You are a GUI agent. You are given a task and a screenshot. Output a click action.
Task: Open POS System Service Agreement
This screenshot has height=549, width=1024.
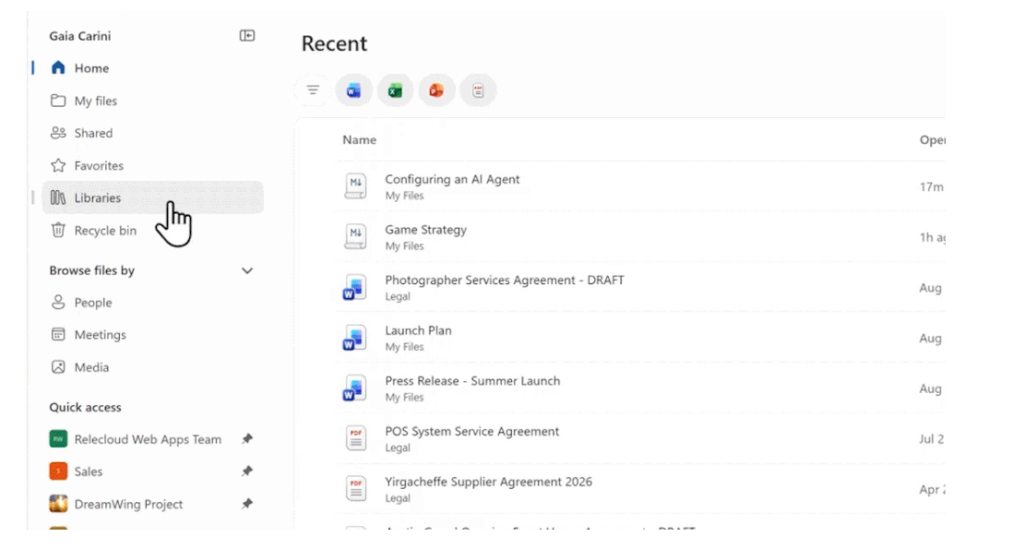pos(472,431)
